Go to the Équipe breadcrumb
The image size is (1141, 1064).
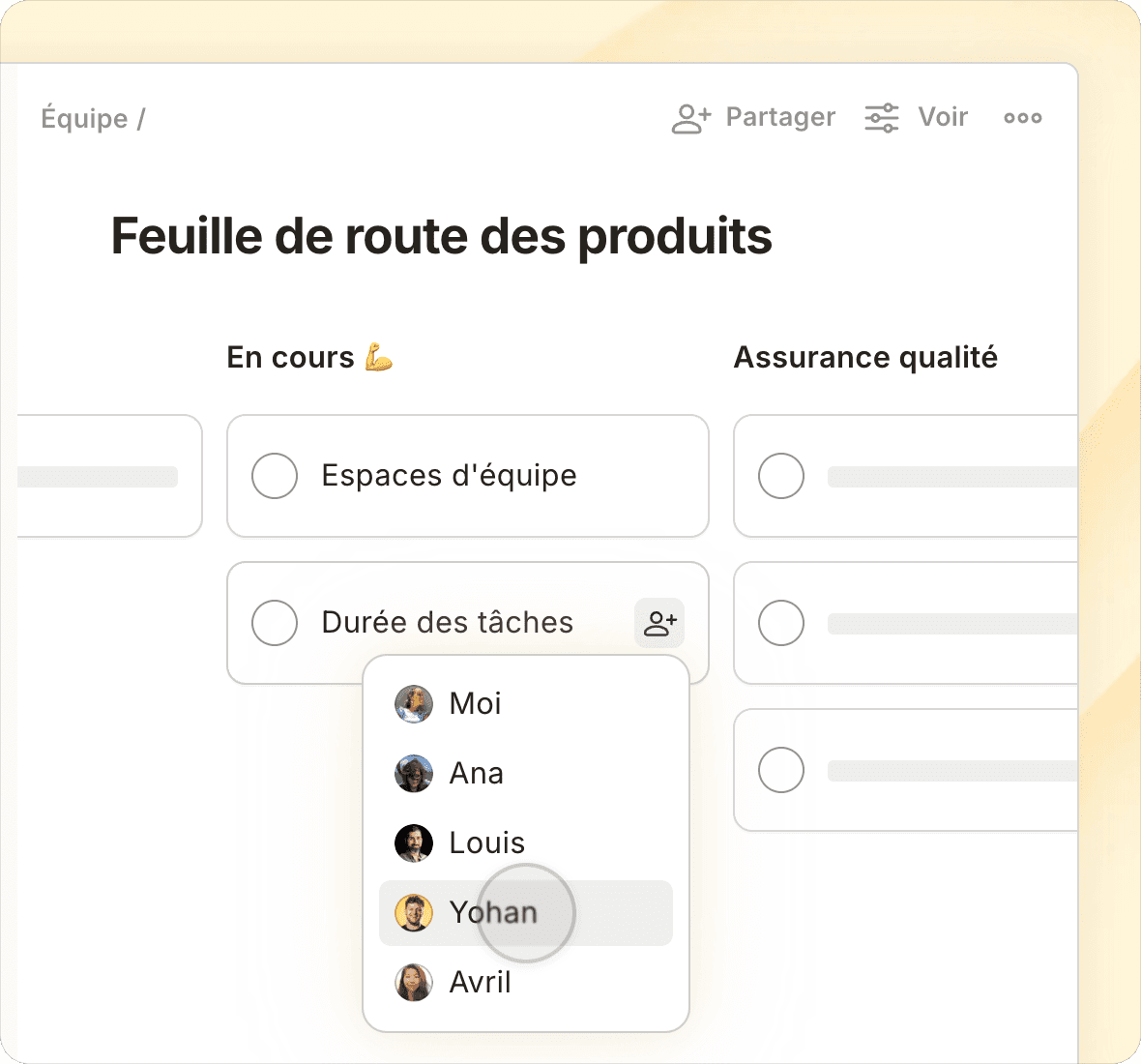84,119
